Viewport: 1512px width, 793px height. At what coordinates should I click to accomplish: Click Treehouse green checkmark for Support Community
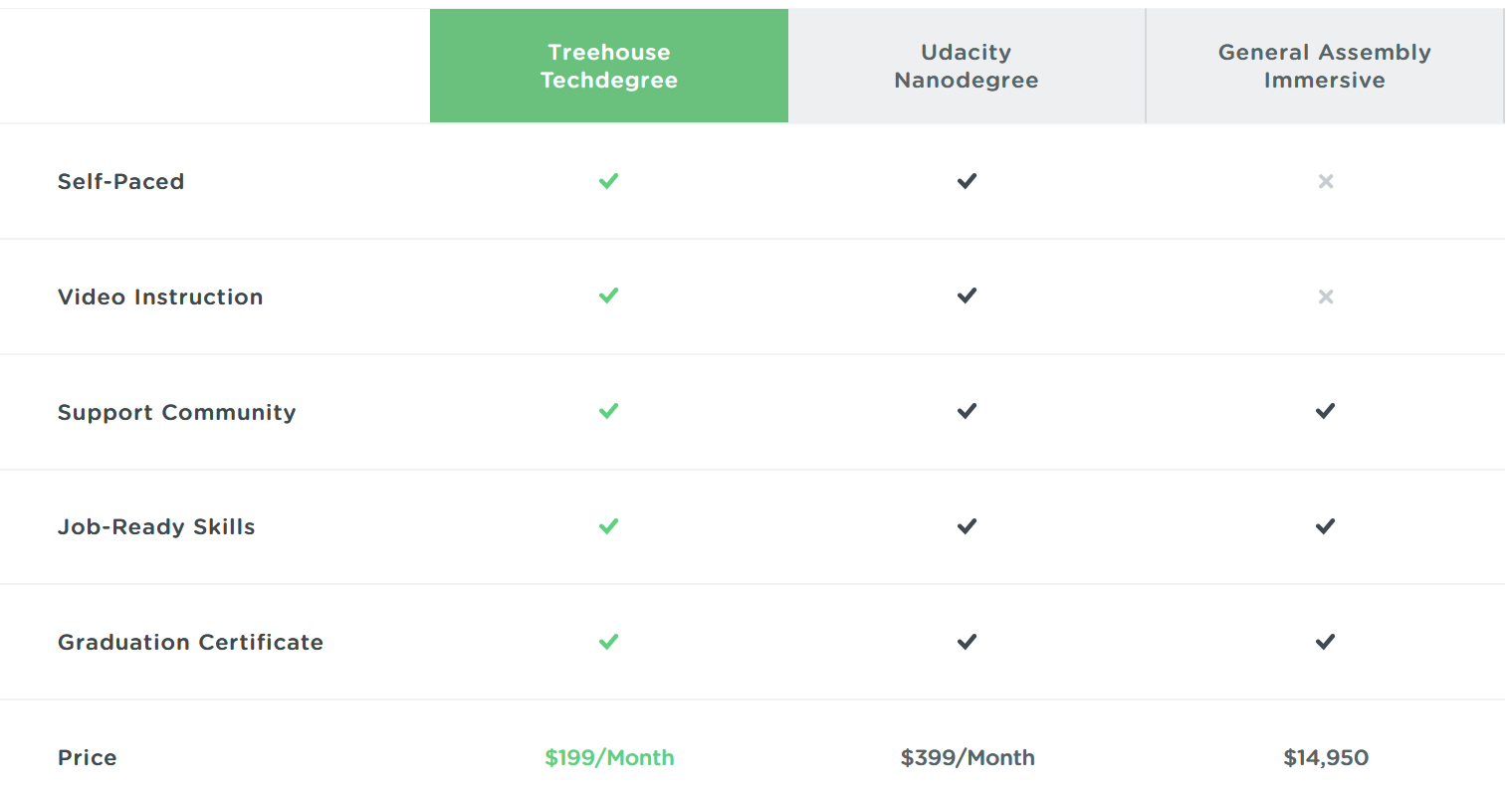[x=608, y=411]
